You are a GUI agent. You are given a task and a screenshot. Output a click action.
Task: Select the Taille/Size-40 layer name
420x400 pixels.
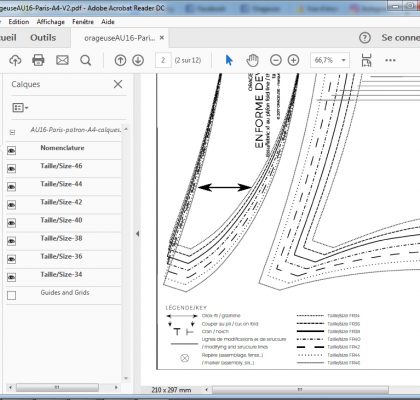click(x=61, y=220)
